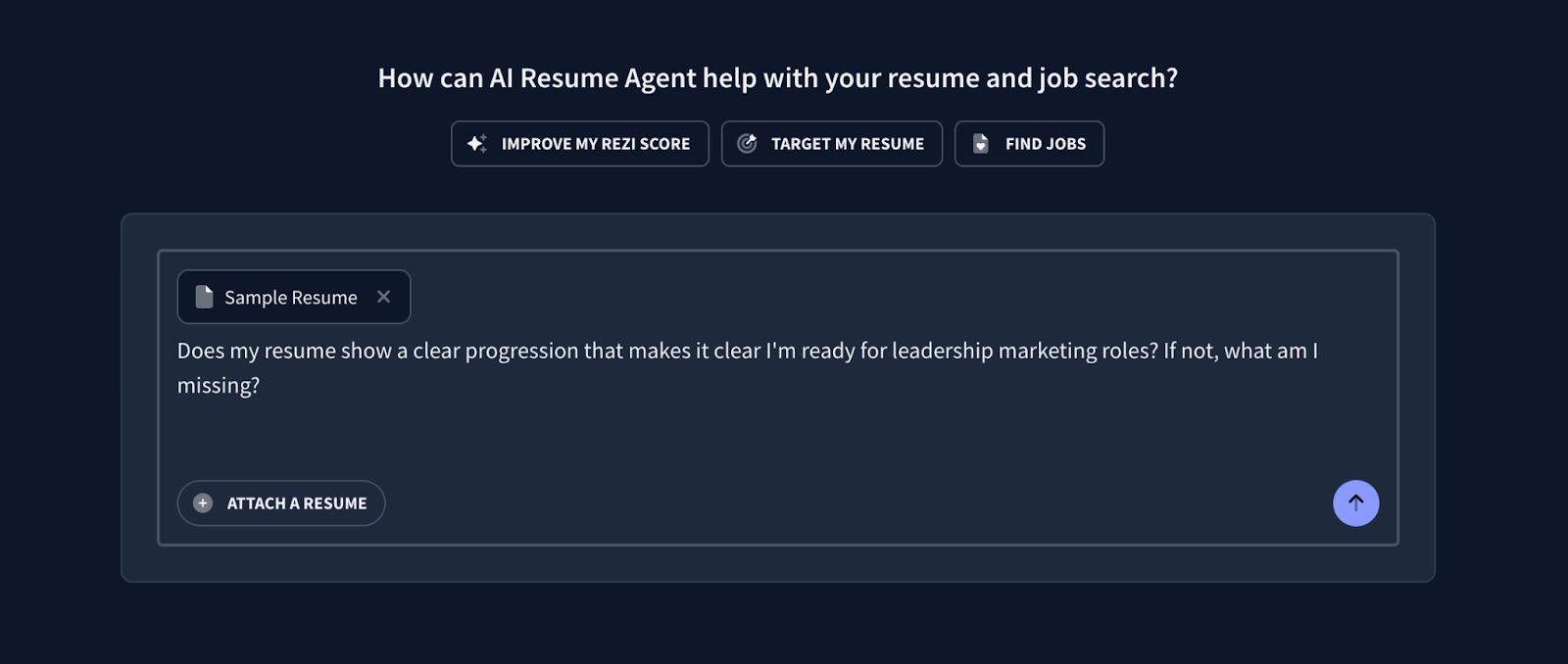This screenshot has width=1568, height=664.
Task: Remove the Sample Resume attachment with the X
Action: (383, 296)
